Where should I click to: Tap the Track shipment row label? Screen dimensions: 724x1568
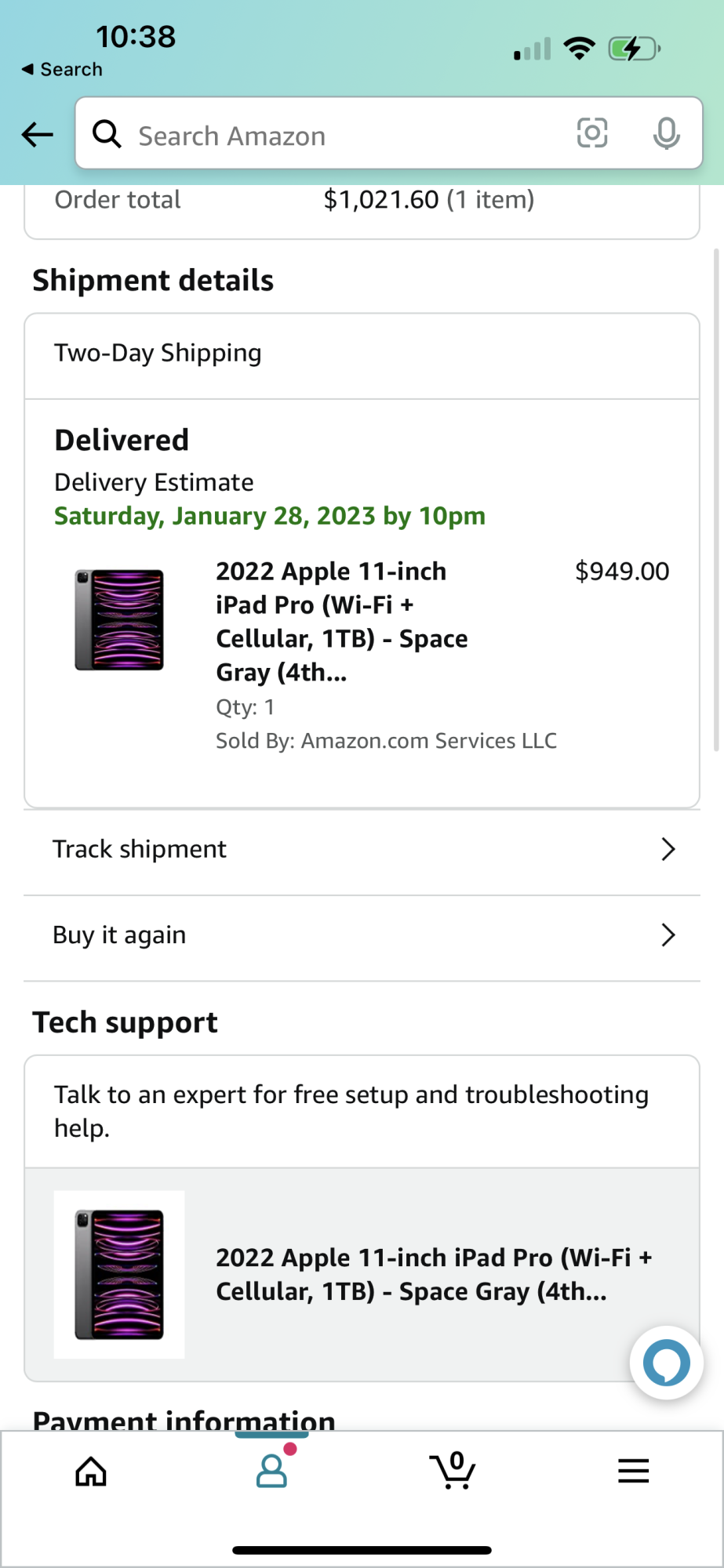click(x=140, y=849)
